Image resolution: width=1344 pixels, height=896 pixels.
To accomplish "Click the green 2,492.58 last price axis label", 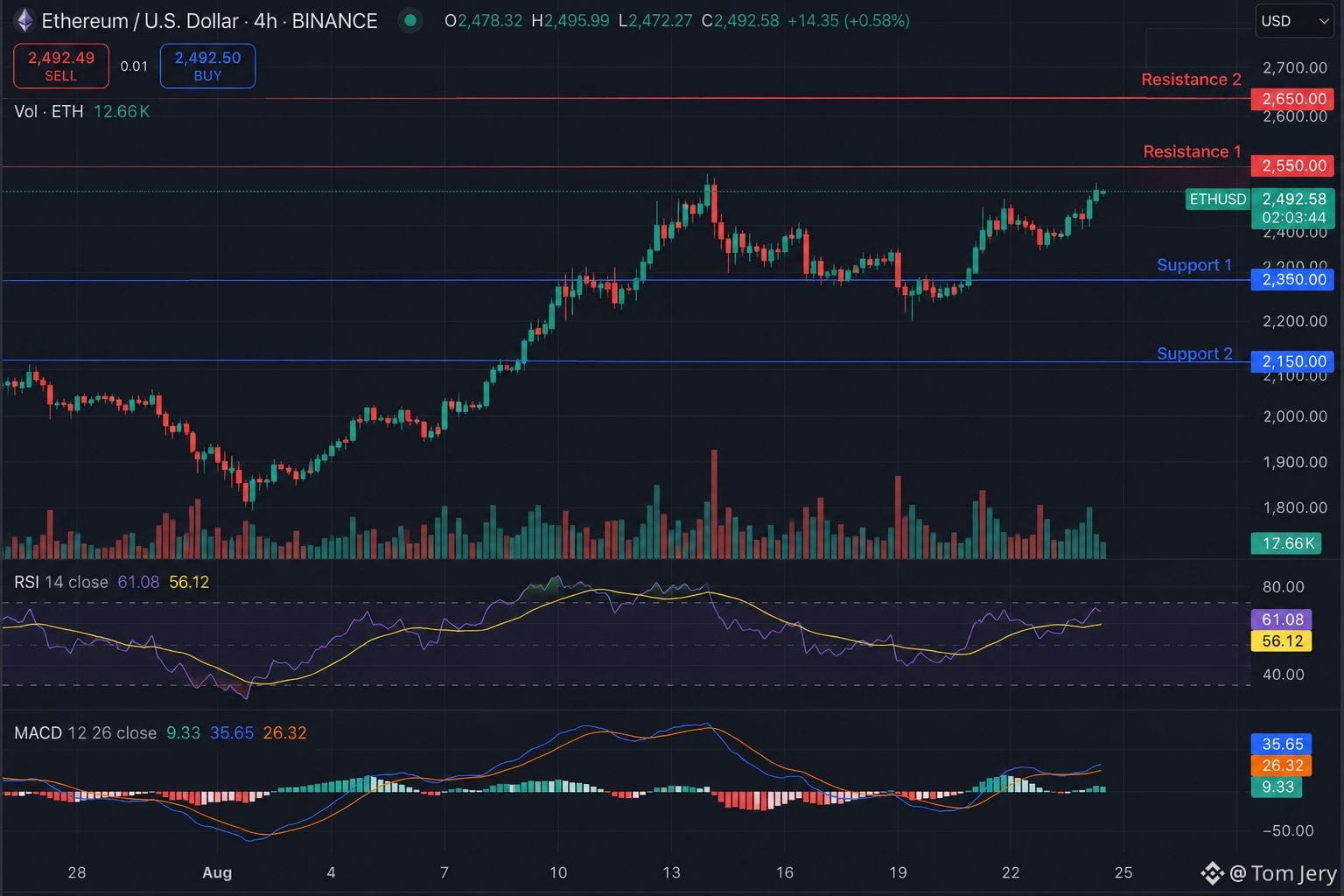I will [1293, 199].
